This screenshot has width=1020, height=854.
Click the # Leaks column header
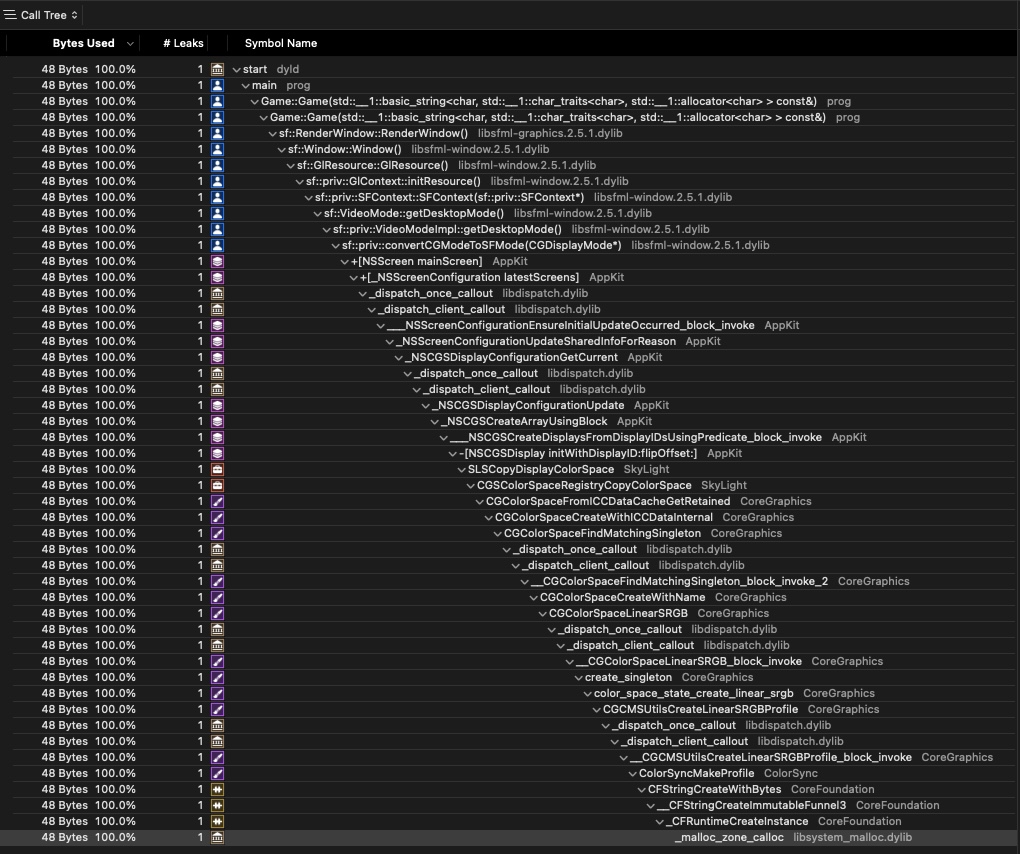(182, 43)
